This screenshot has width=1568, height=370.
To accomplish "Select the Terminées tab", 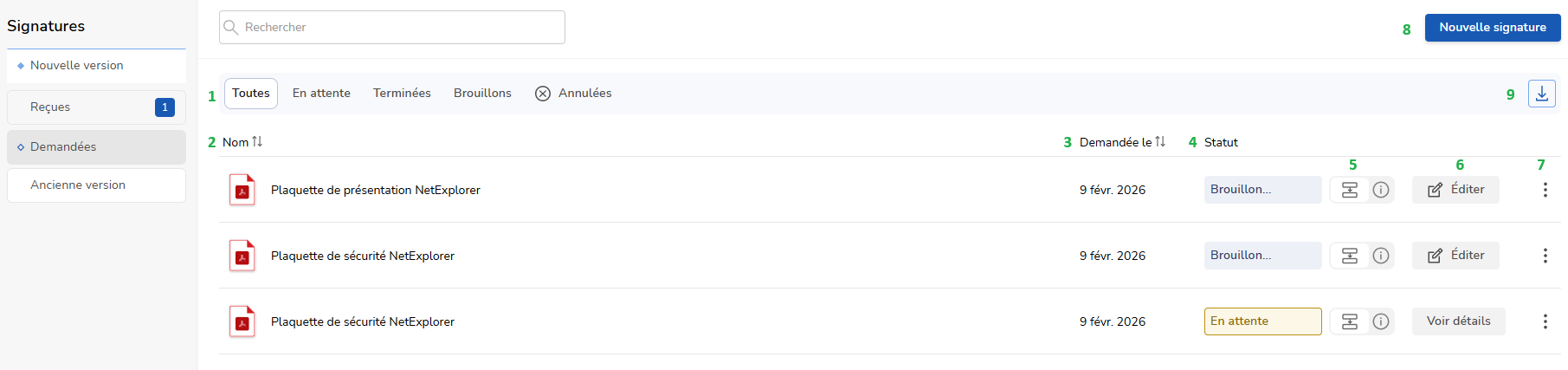I will tap(402, 94).
